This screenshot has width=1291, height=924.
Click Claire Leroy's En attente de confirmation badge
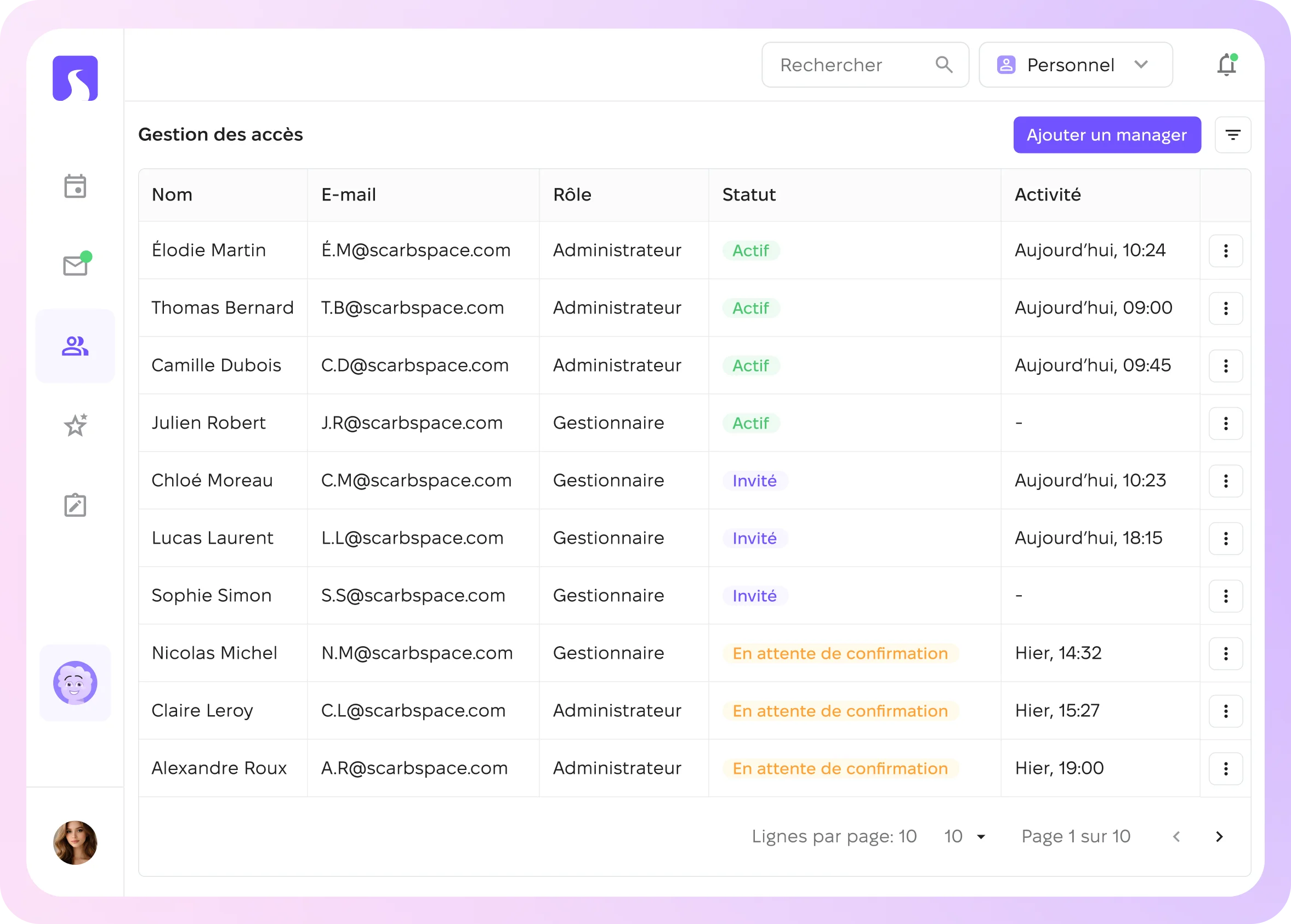coord(840,711)
